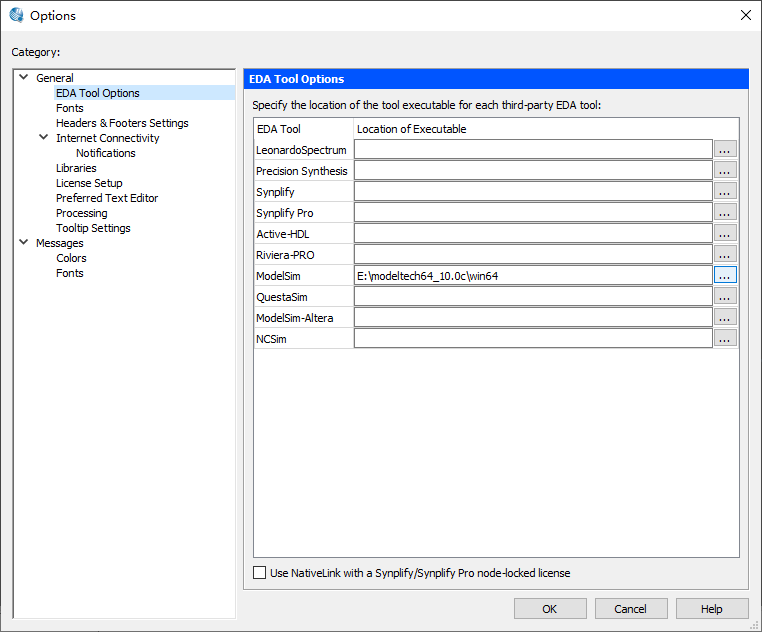Click the NCSim row label

(x=271, y=339)
